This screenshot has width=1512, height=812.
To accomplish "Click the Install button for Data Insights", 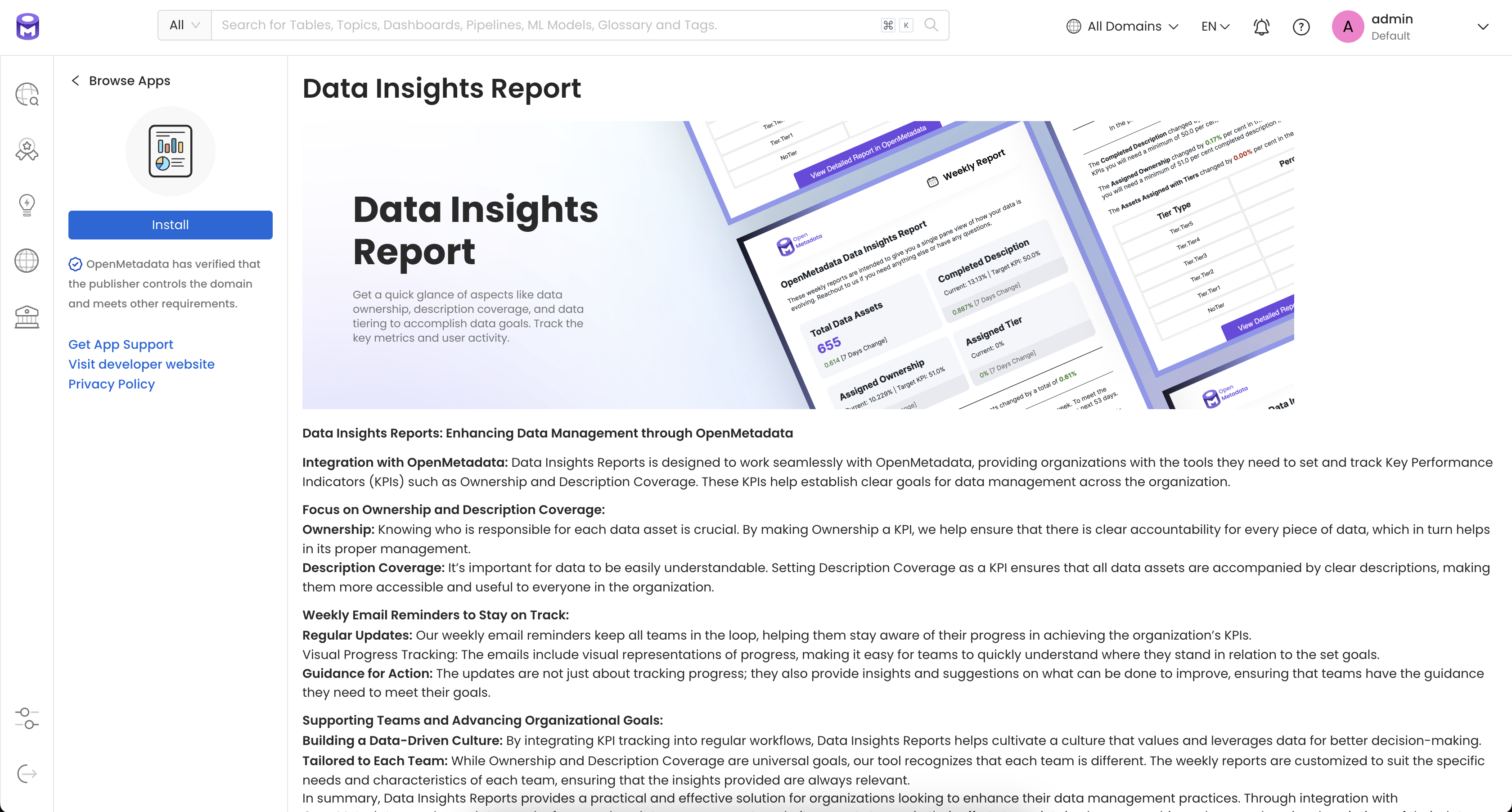I will pyautogui.click(x=170, y=224).
